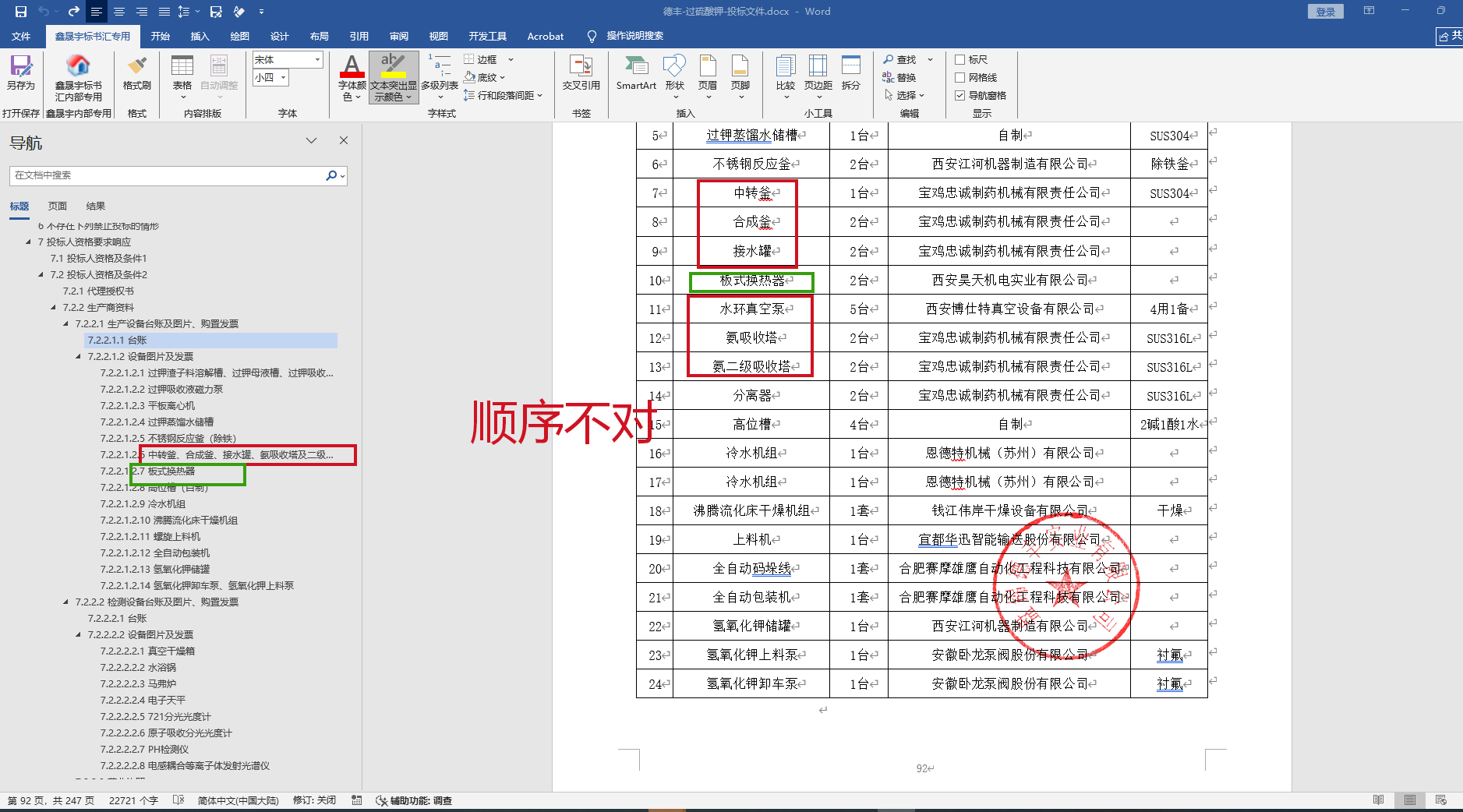Collapse the 7.2.2.1.2 设备图片及发票 tree node
Viewport: 1463px width, 812px height.
click(x=78, y=356)
